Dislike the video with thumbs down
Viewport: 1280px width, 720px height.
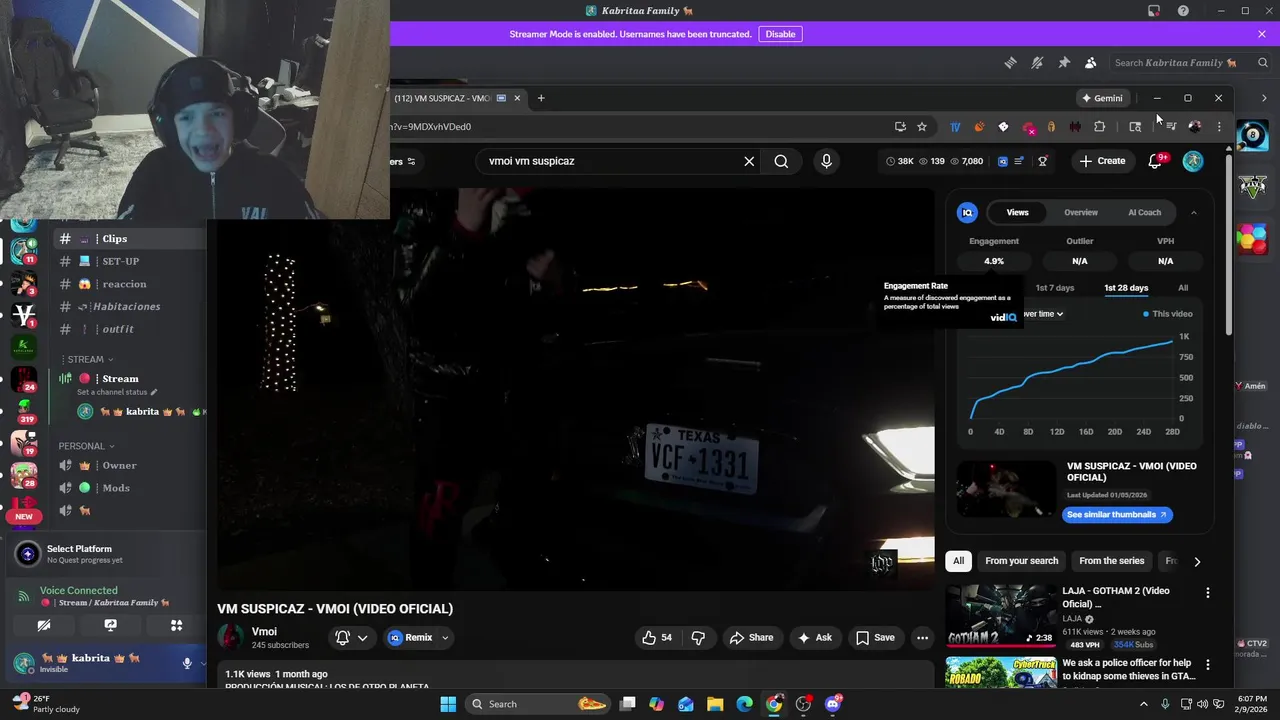click(x=698, y=638)
